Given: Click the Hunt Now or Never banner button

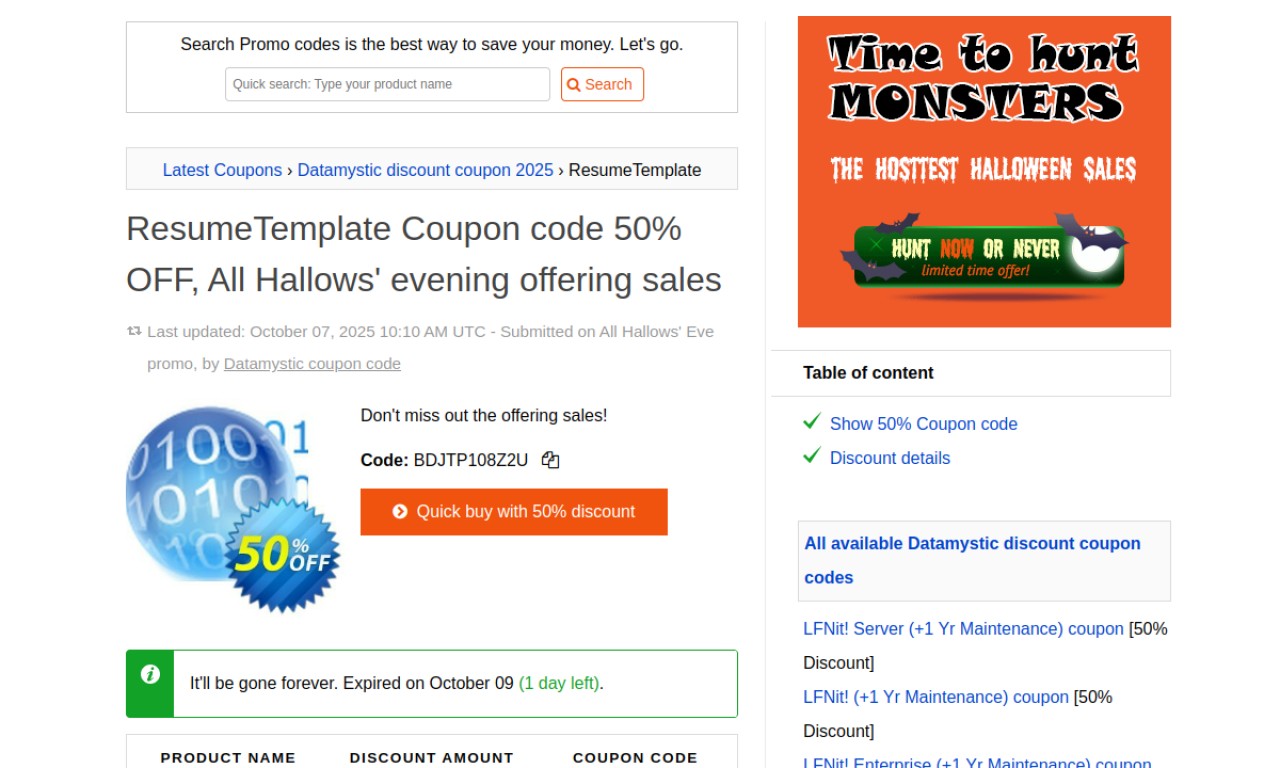Looking at the screenshot, I should [989, 256].
